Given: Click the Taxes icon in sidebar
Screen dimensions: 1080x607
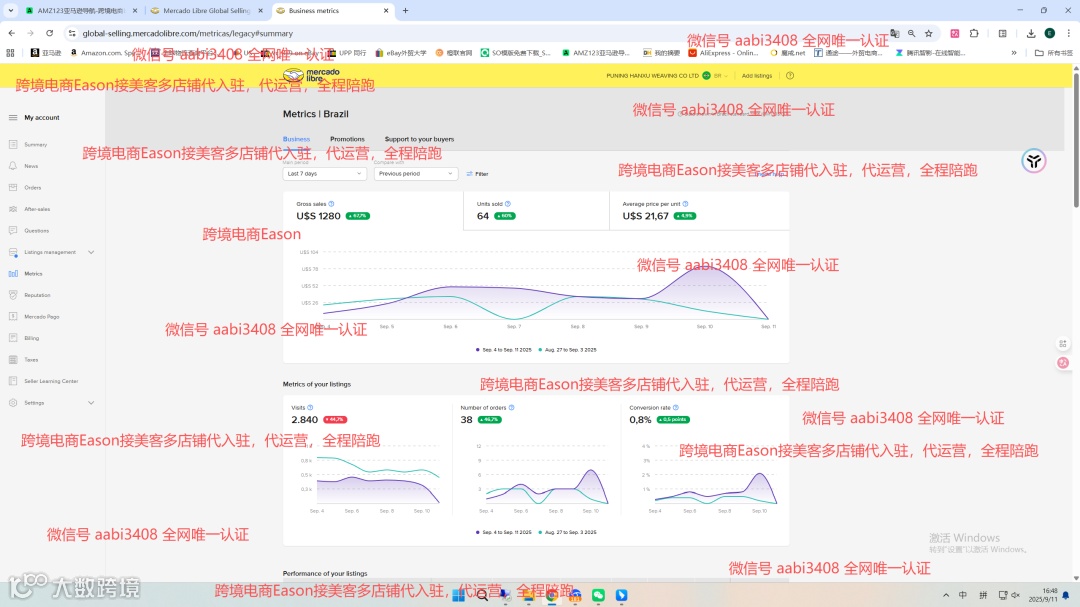Looking at the screenshot, I should click(13, 360).
